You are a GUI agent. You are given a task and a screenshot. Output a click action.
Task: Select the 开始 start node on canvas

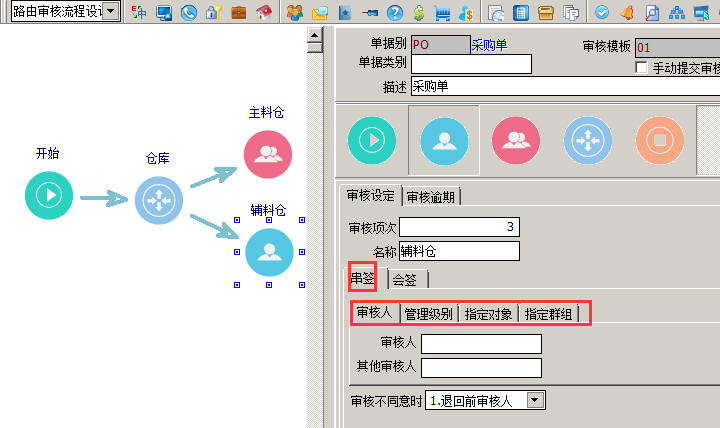tap(49, 195)
